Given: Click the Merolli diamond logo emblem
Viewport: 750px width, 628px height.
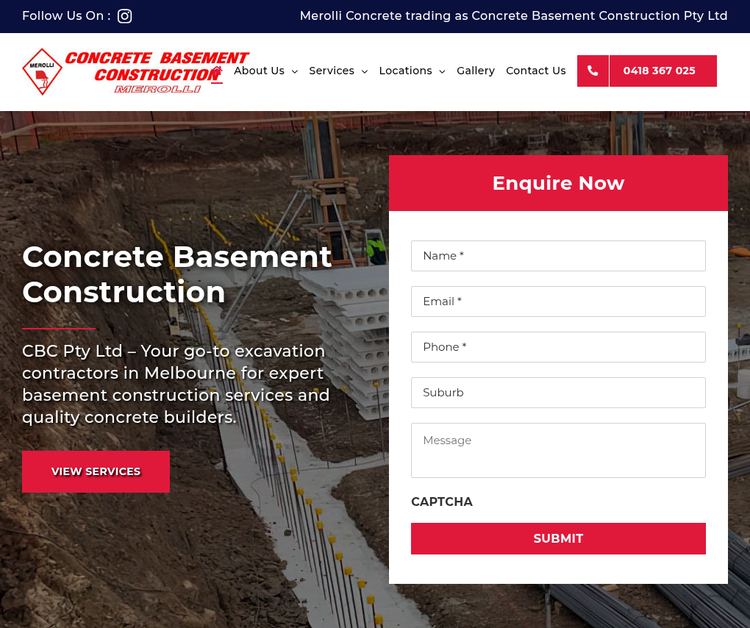Looking at the screenshot, I should coord(42,72).
